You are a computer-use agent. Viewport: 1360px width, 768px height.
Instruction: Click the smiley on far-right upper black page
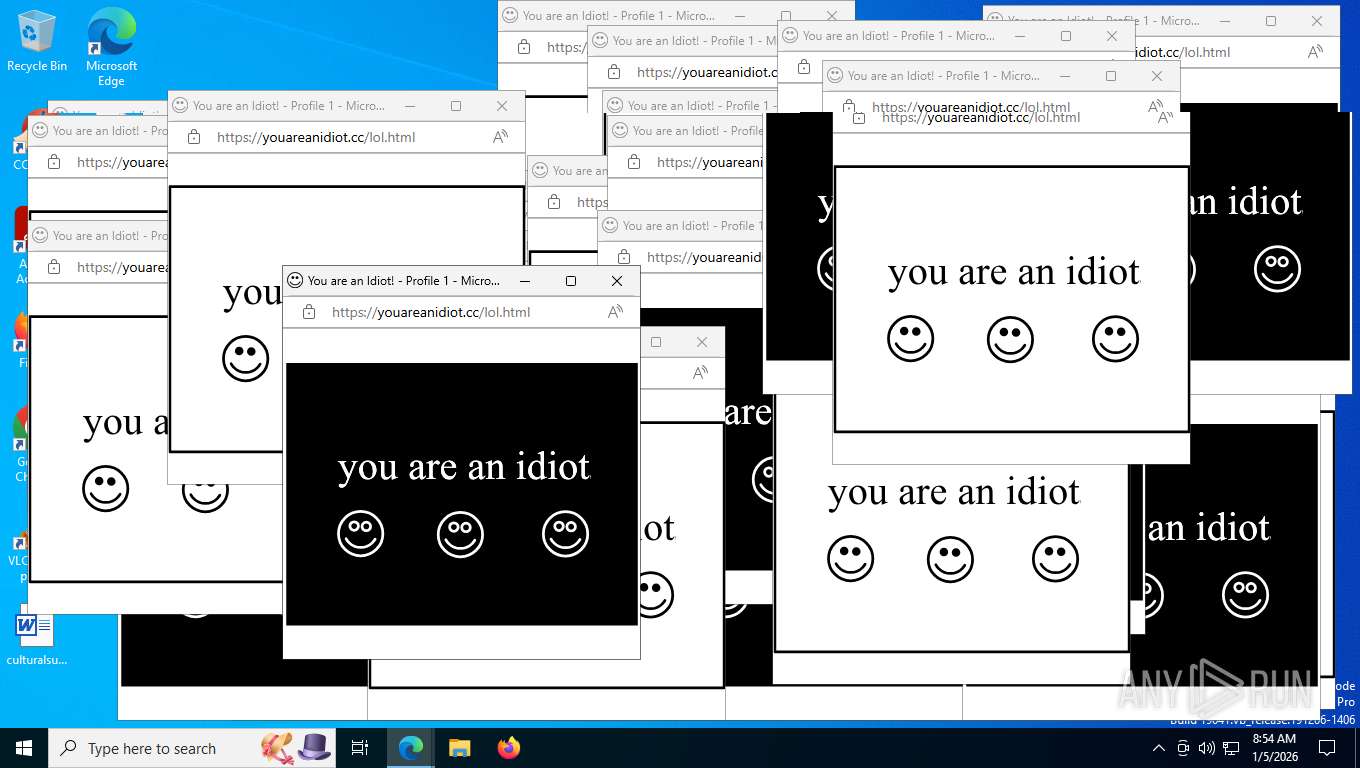[1278, 269]
